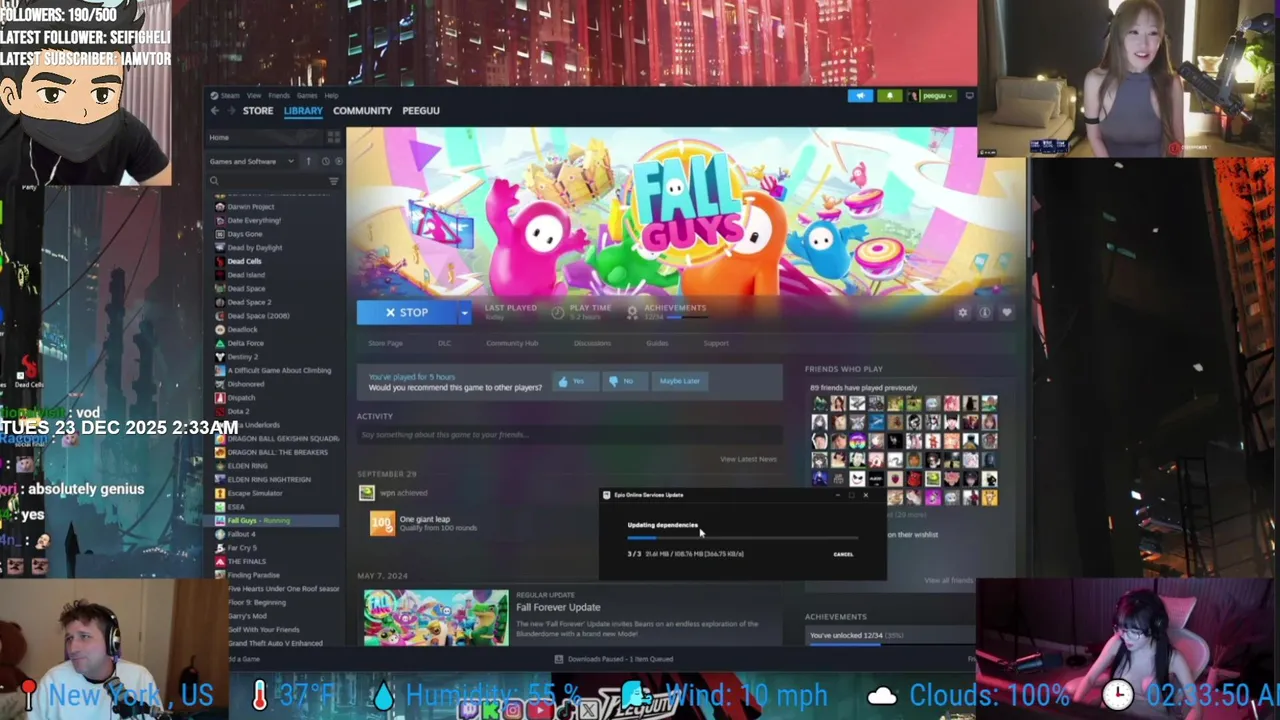The width and height of the screenshot is (1280, 720).
Task: Select Dead by Daylight in the game list
Action: point(254,247)
